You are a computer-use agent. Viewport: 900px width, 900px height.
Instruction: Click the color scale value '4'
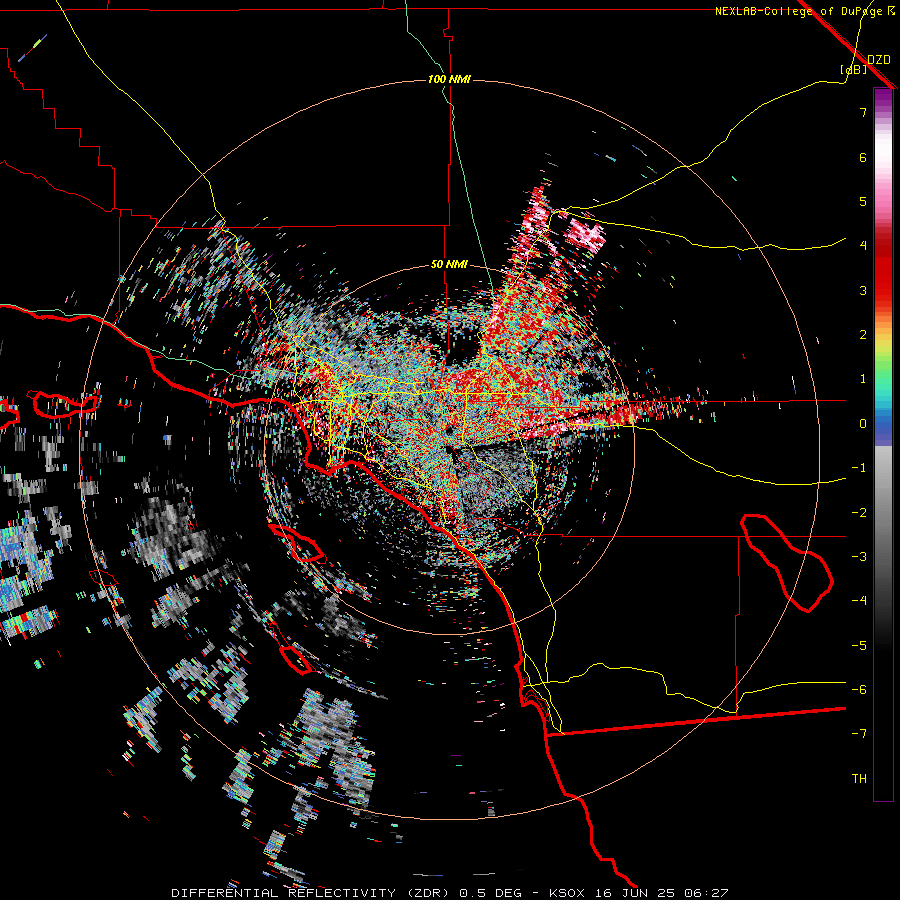(863, 246)
